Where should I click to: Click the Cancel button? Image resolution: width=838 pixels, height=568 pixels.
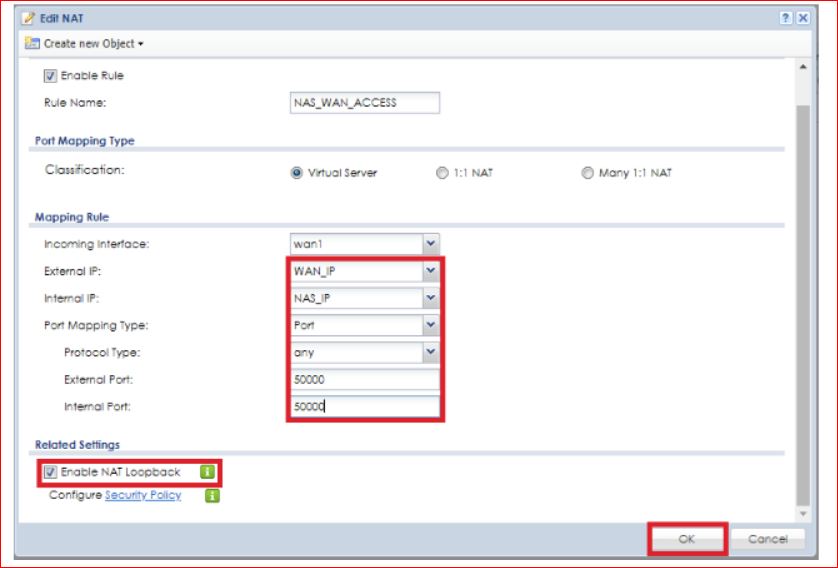point(767,539)
